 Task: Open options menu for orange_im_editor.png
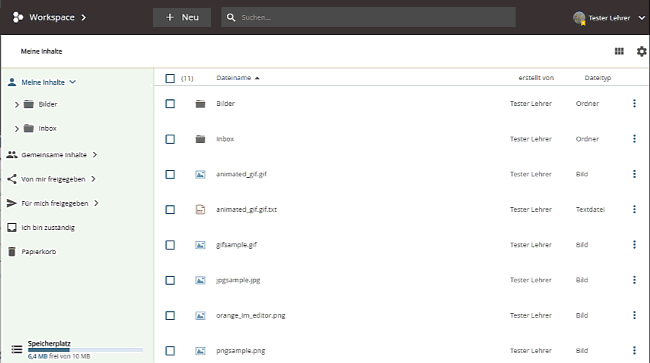click(x=634, y=315)
